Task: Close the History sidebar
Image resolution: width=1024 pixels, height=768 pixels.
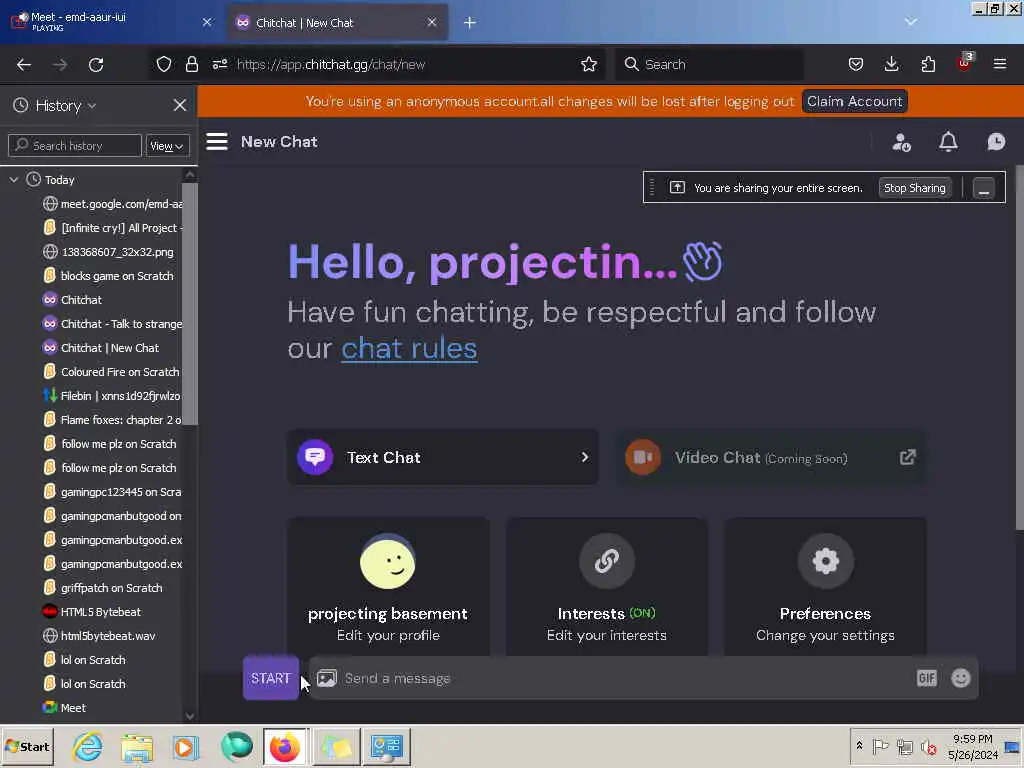Action: pos(180,105)
